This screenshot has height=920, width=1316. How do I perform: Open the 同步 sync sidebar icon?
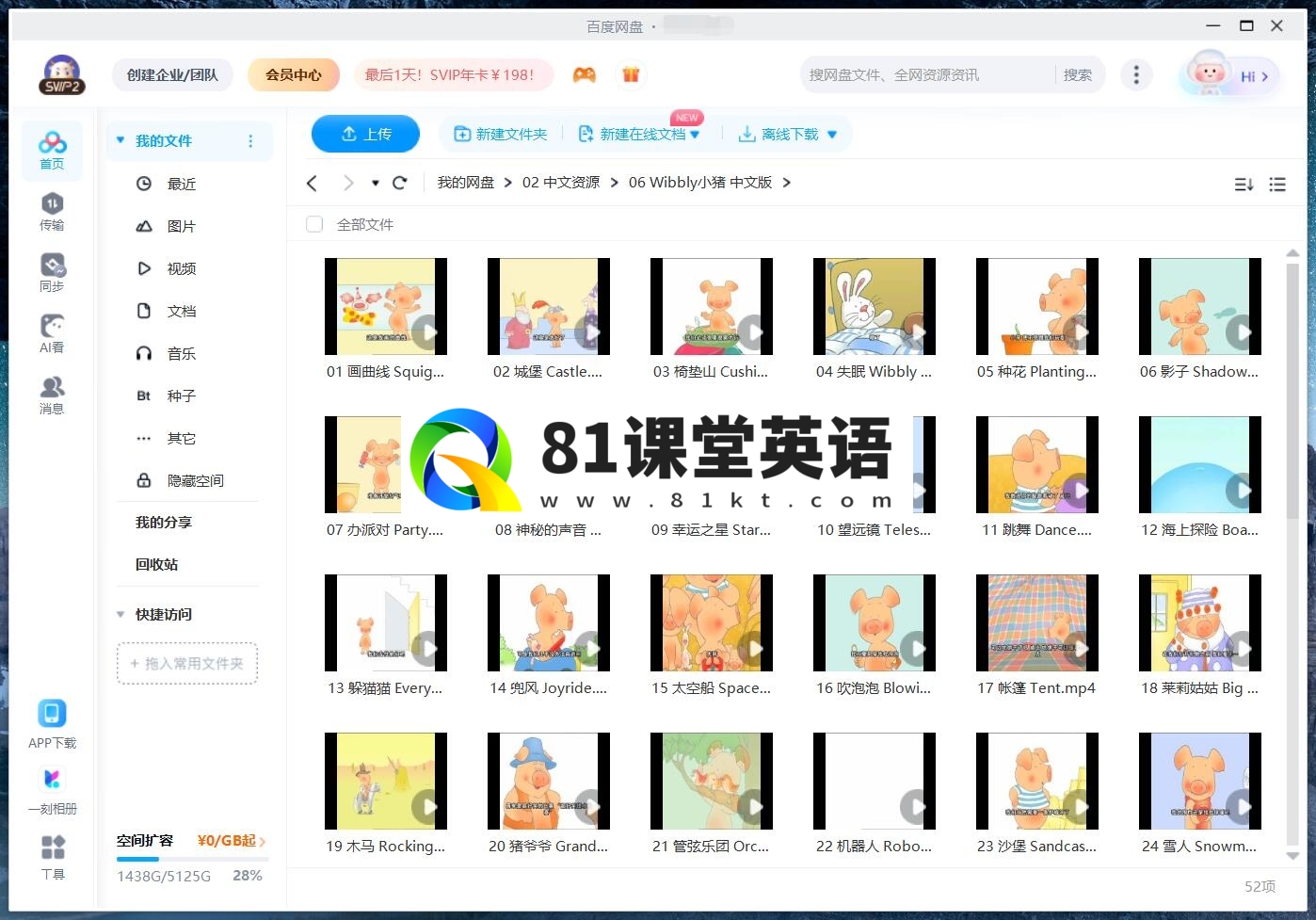pos(52,273)
